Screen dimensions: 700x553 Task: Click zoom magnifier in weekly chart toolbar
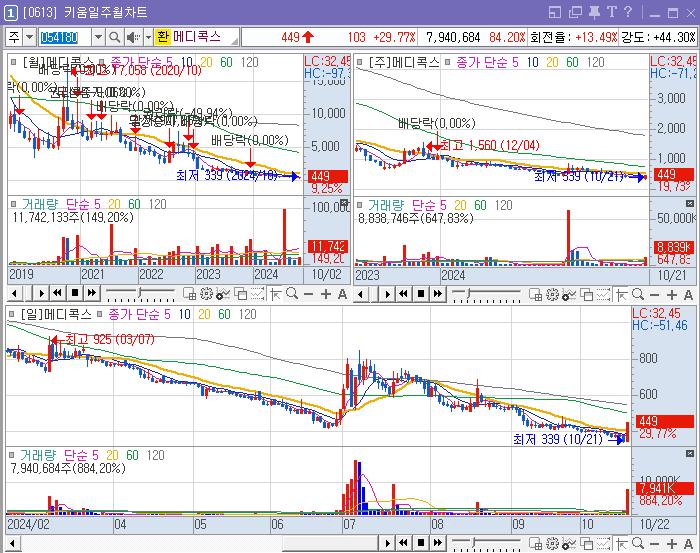pos(638,295)
